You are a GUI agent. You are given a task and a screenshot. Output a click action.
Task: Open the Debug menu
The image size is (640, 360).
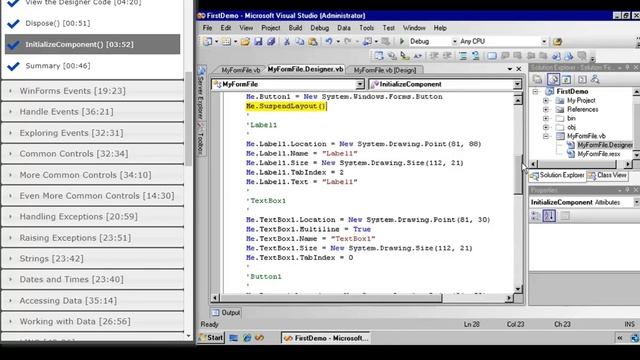point(320,28)
